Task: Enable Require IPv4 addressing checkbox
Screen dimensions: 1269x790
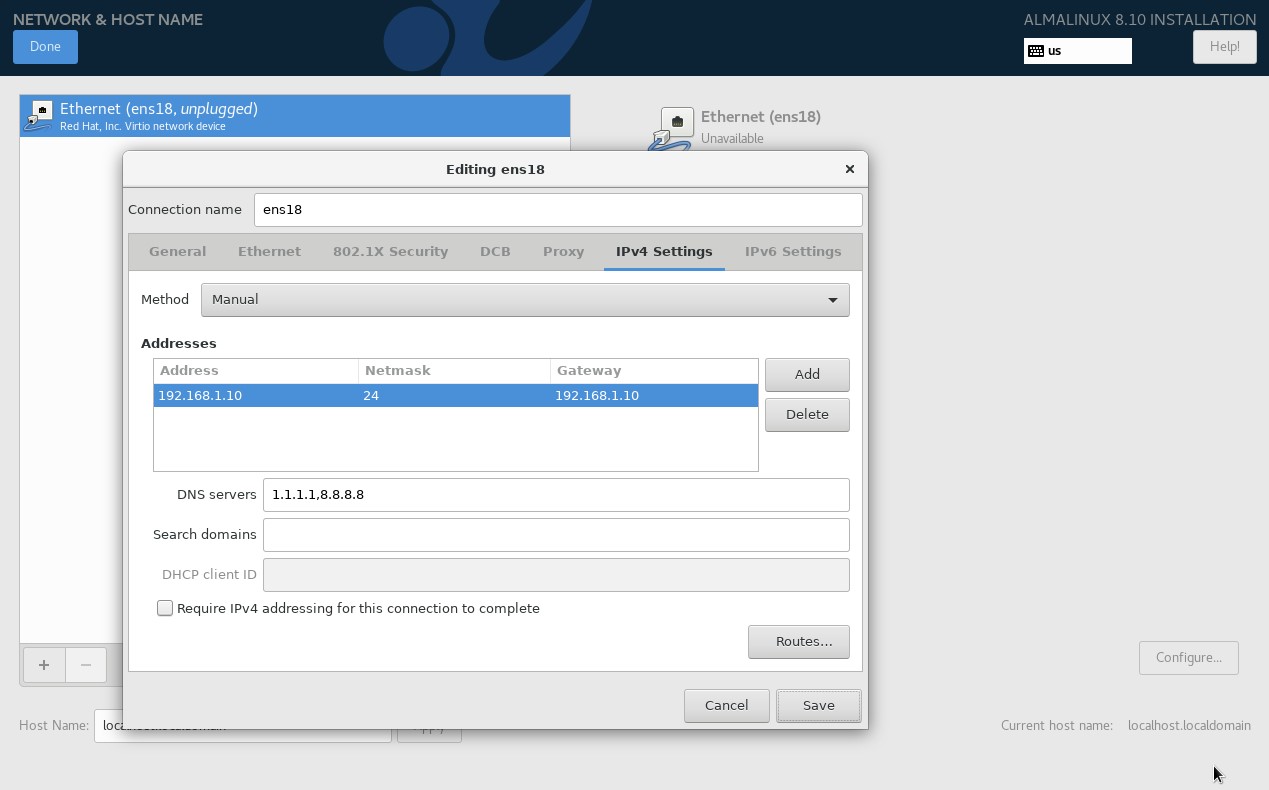Action: tap(165, 608)
